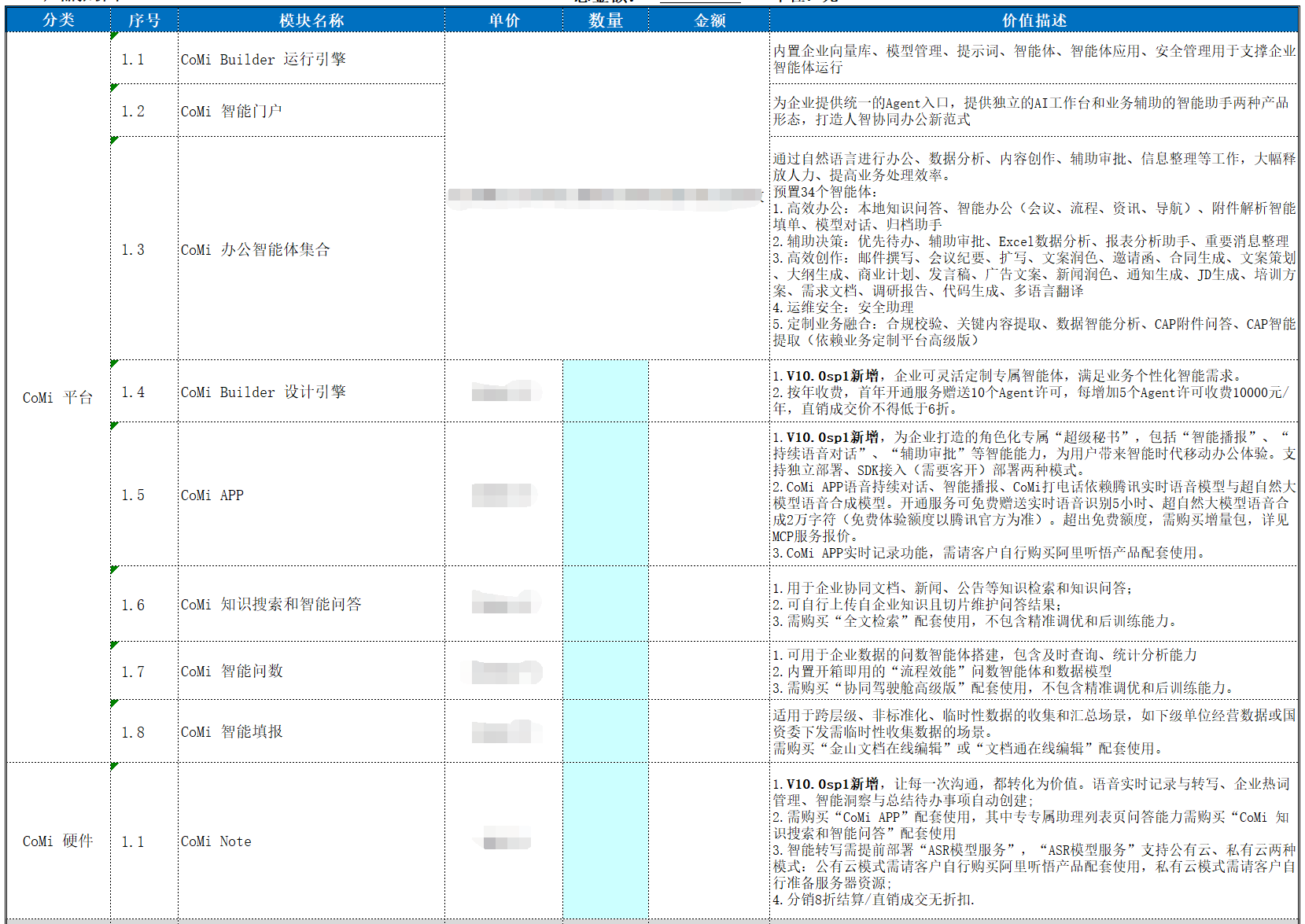The height and width of the screenshot is (924, 1305).
Task: Click the 价值描述 header cell
Action: [x=1034, y=20]
